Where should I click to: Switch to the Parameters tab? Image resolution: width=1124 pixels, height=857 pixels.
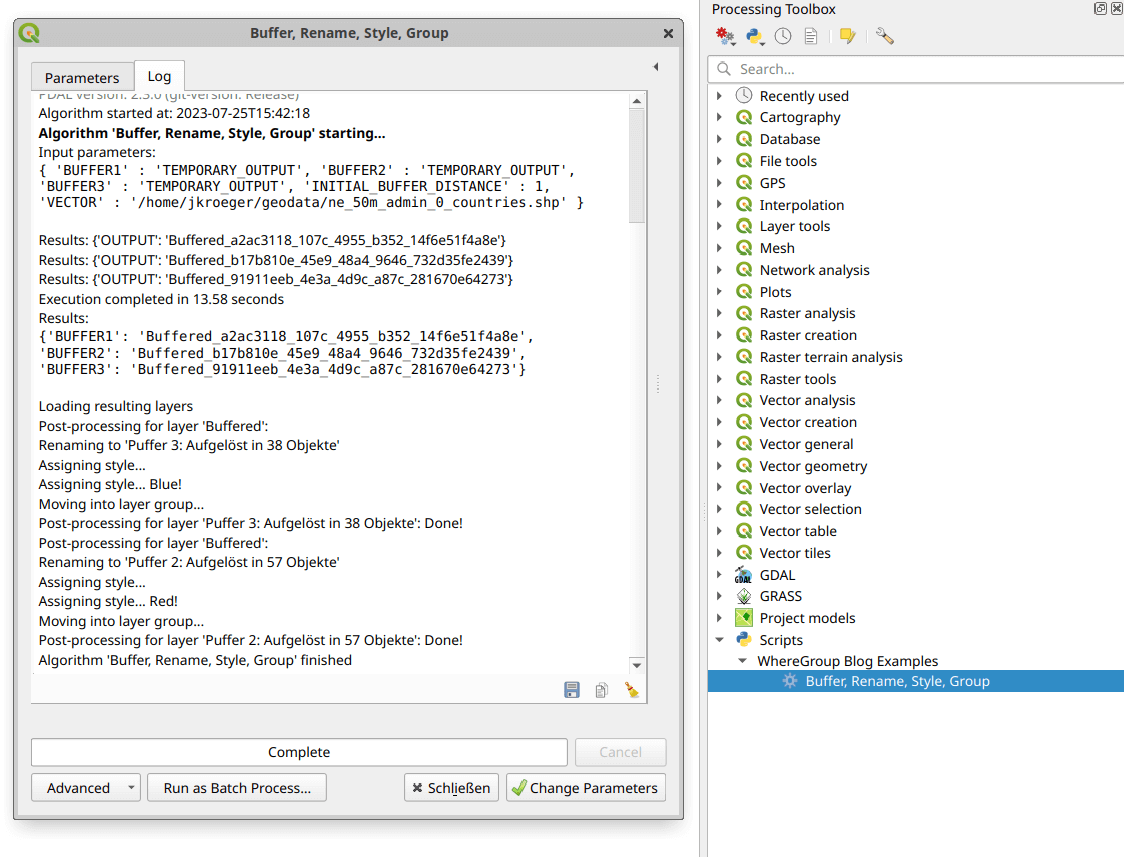click(82, 77)
